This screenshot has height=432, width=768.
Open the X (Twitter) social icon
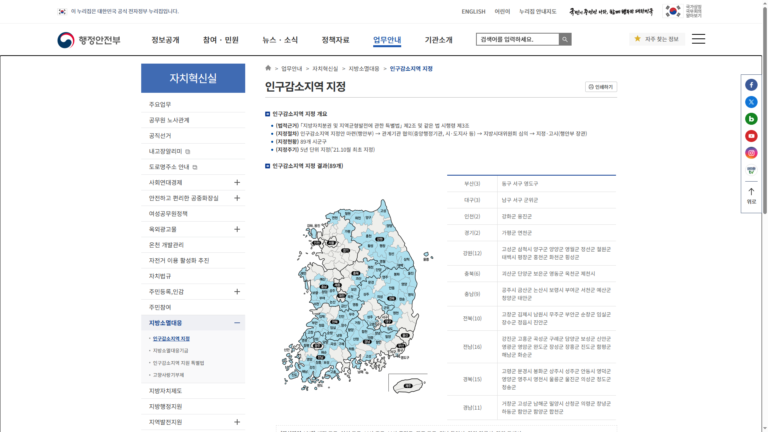751,102
